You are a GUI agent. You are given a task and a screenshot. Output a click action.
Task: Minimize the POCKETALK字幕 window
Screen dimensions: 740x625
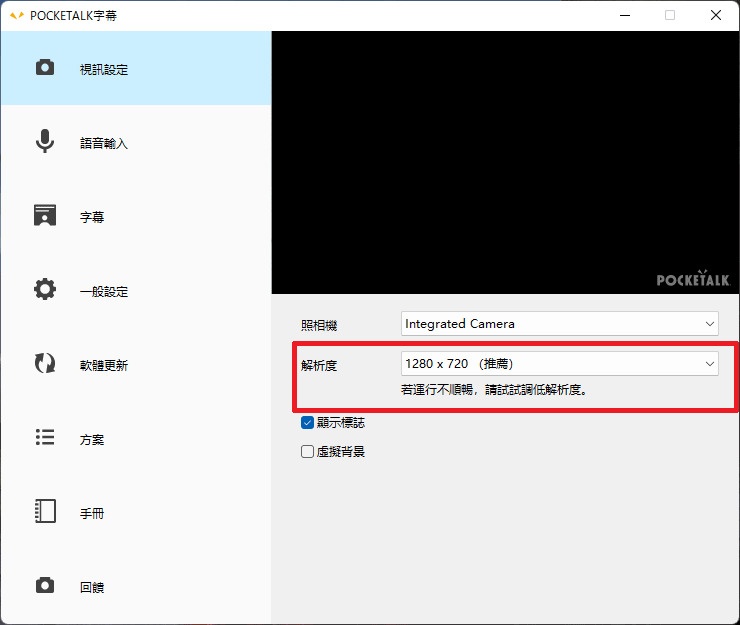624,15
